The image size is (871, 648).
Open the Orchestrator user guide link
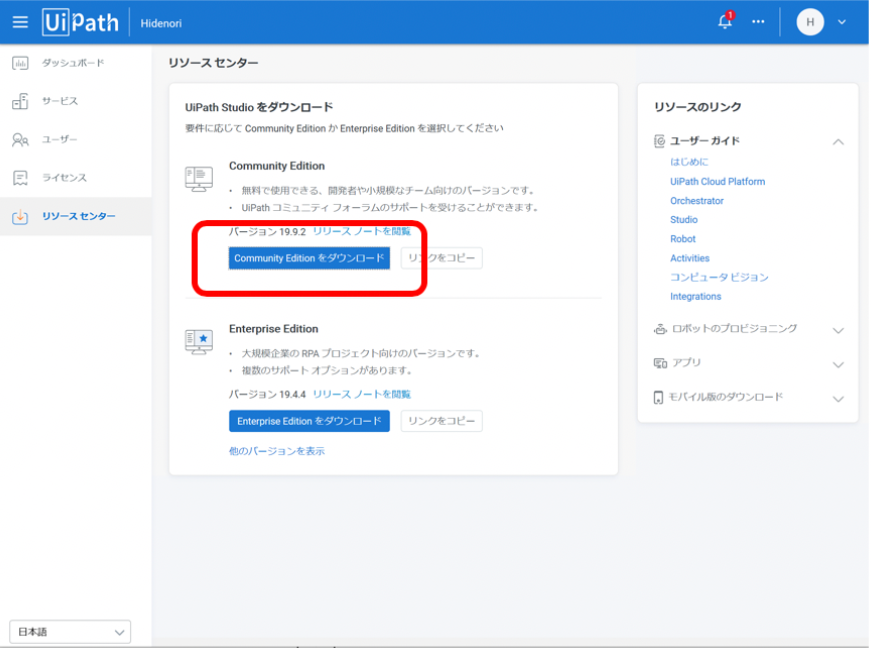click(697, 201)
